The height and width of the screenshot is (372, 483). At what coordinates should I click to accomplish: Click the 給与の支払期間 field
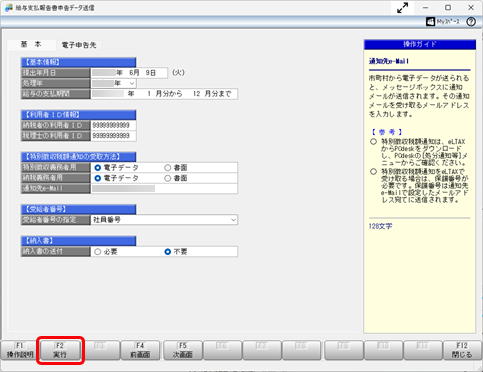pos(164,94)
